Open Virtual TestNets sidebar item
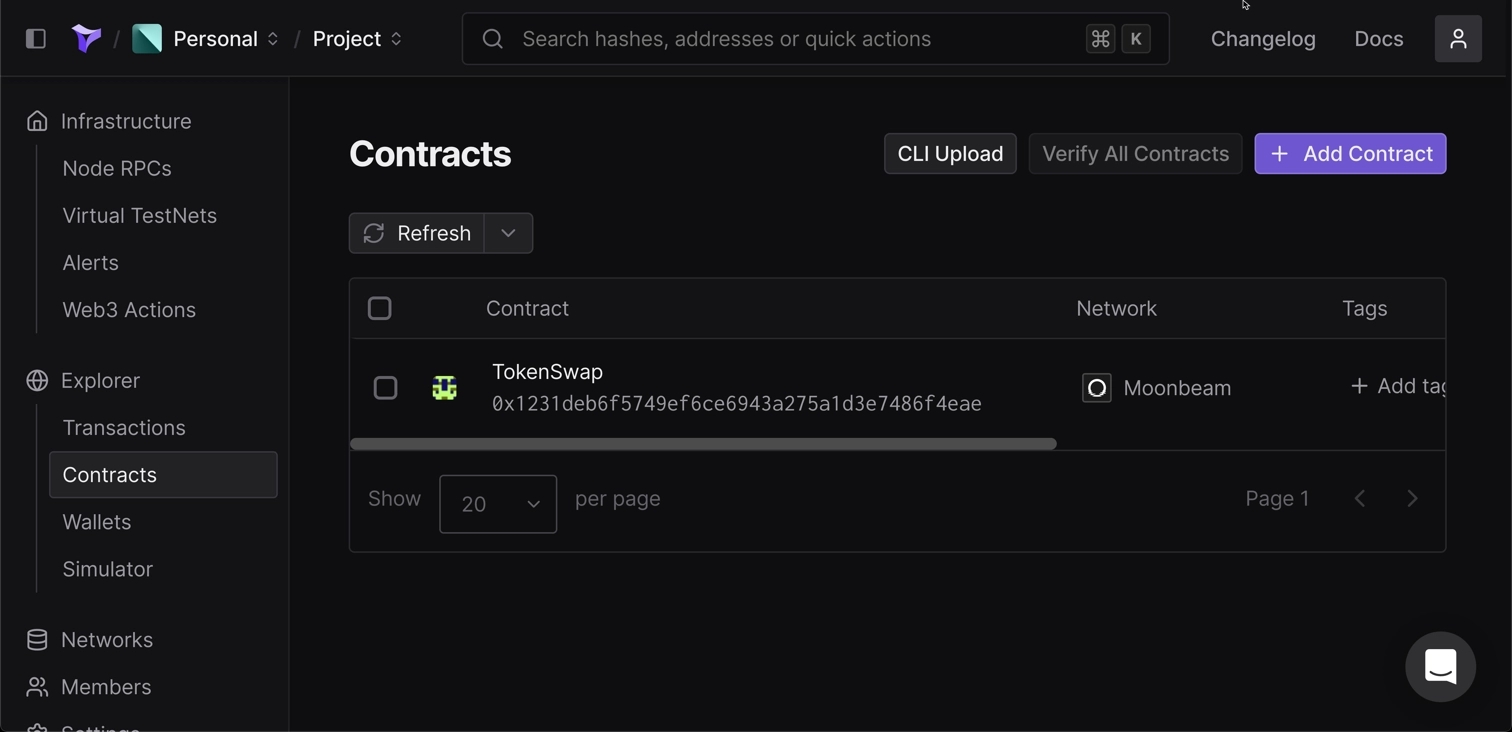1512x732 pixels. (x=139, y=216)
